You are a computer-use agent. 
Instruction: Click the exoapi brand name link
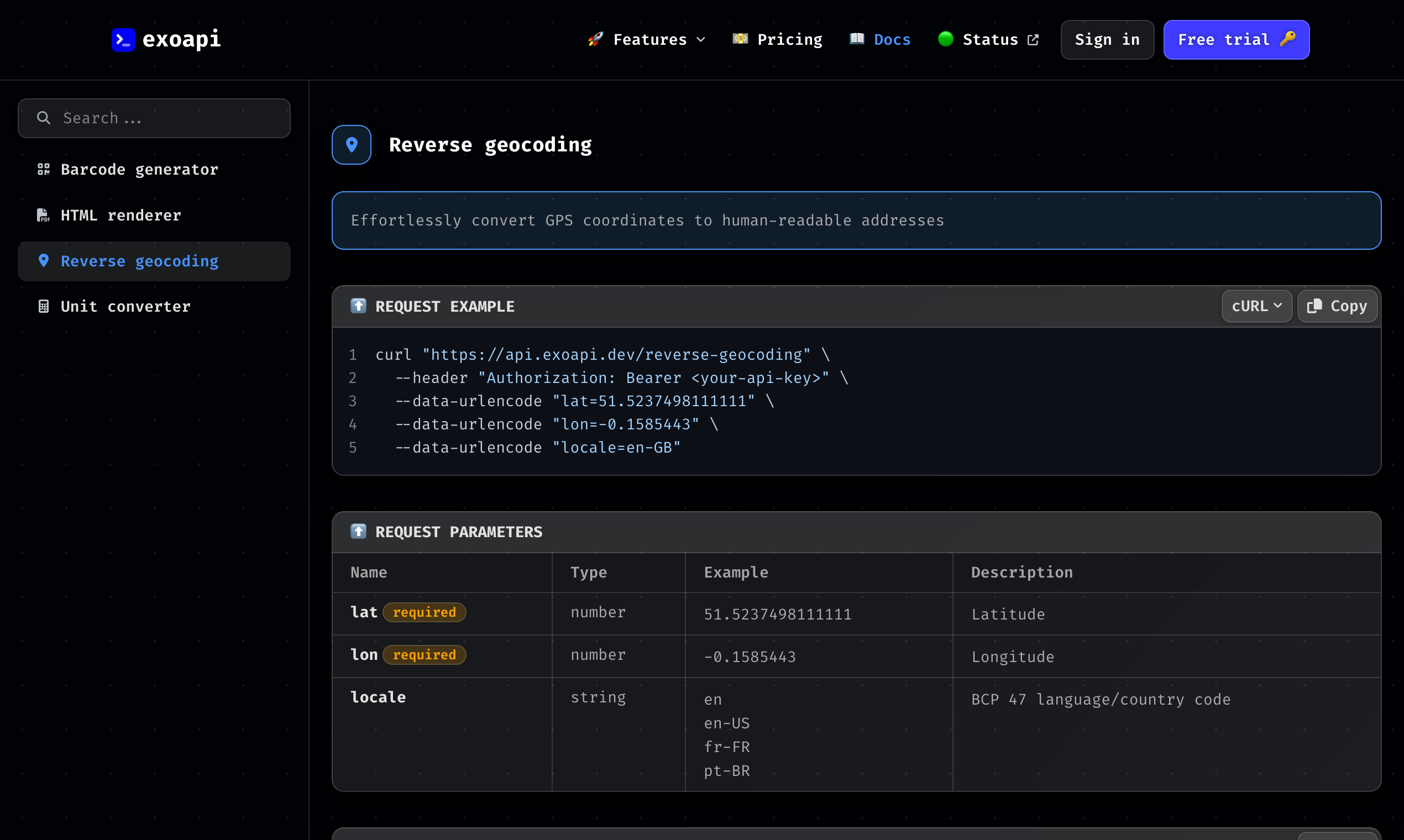coord(181,40)
